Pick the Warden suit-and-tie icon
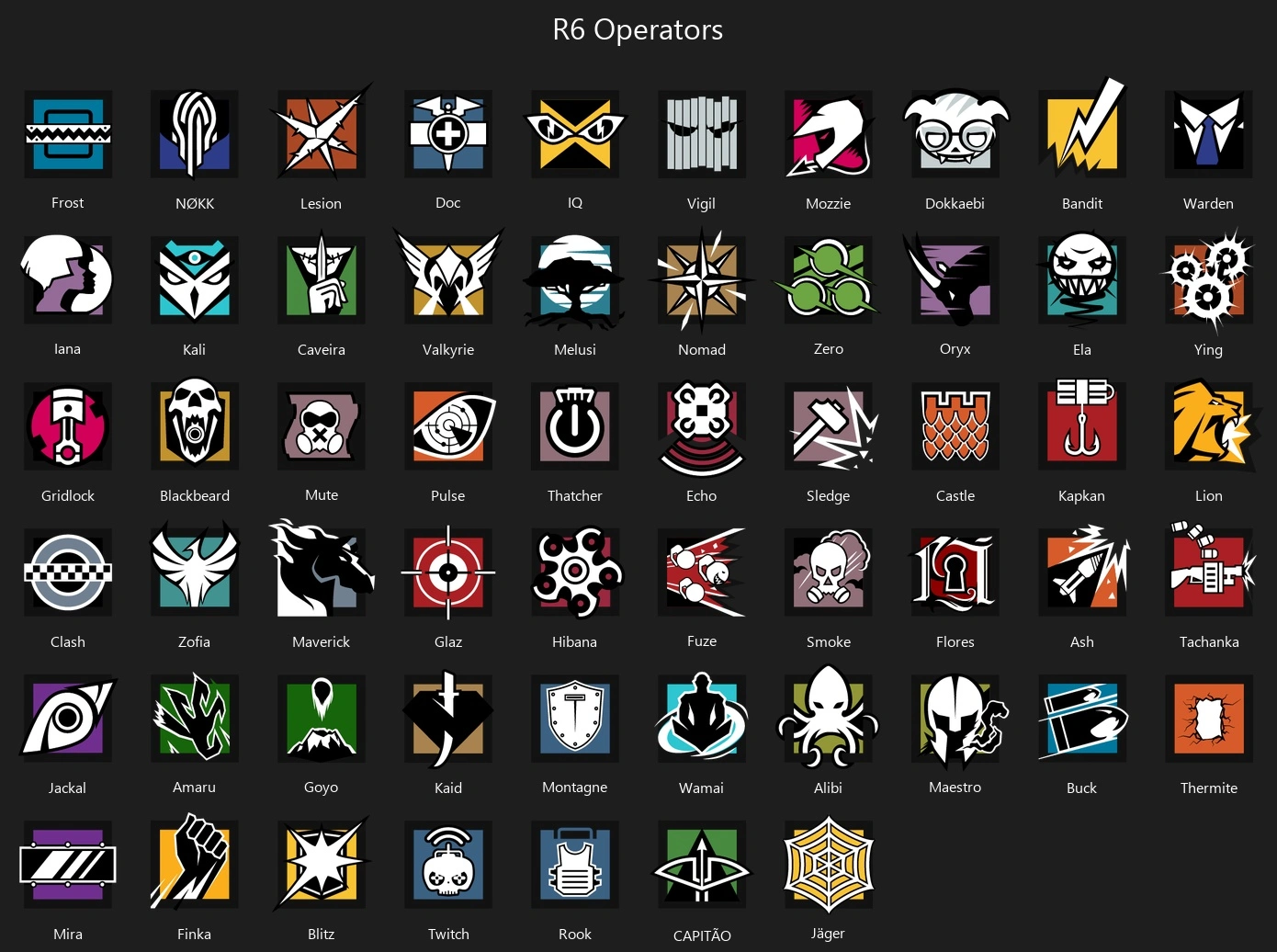Viewport: 1277px width, 952px height. tap(1209, 134)
